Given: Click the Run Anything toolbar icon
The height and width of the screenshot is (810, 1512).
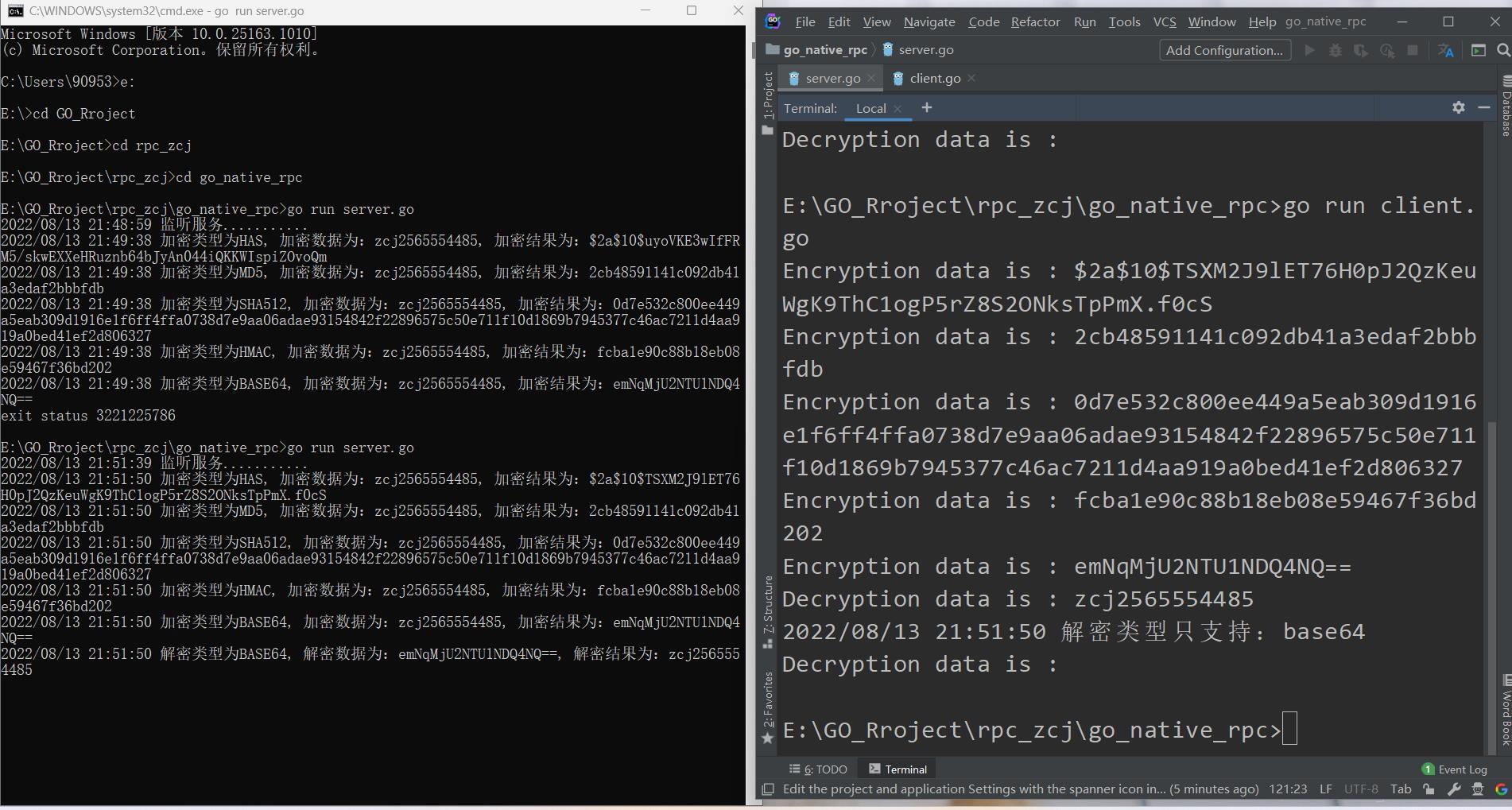Looking at the screenshot, I should coord(1478,51).
